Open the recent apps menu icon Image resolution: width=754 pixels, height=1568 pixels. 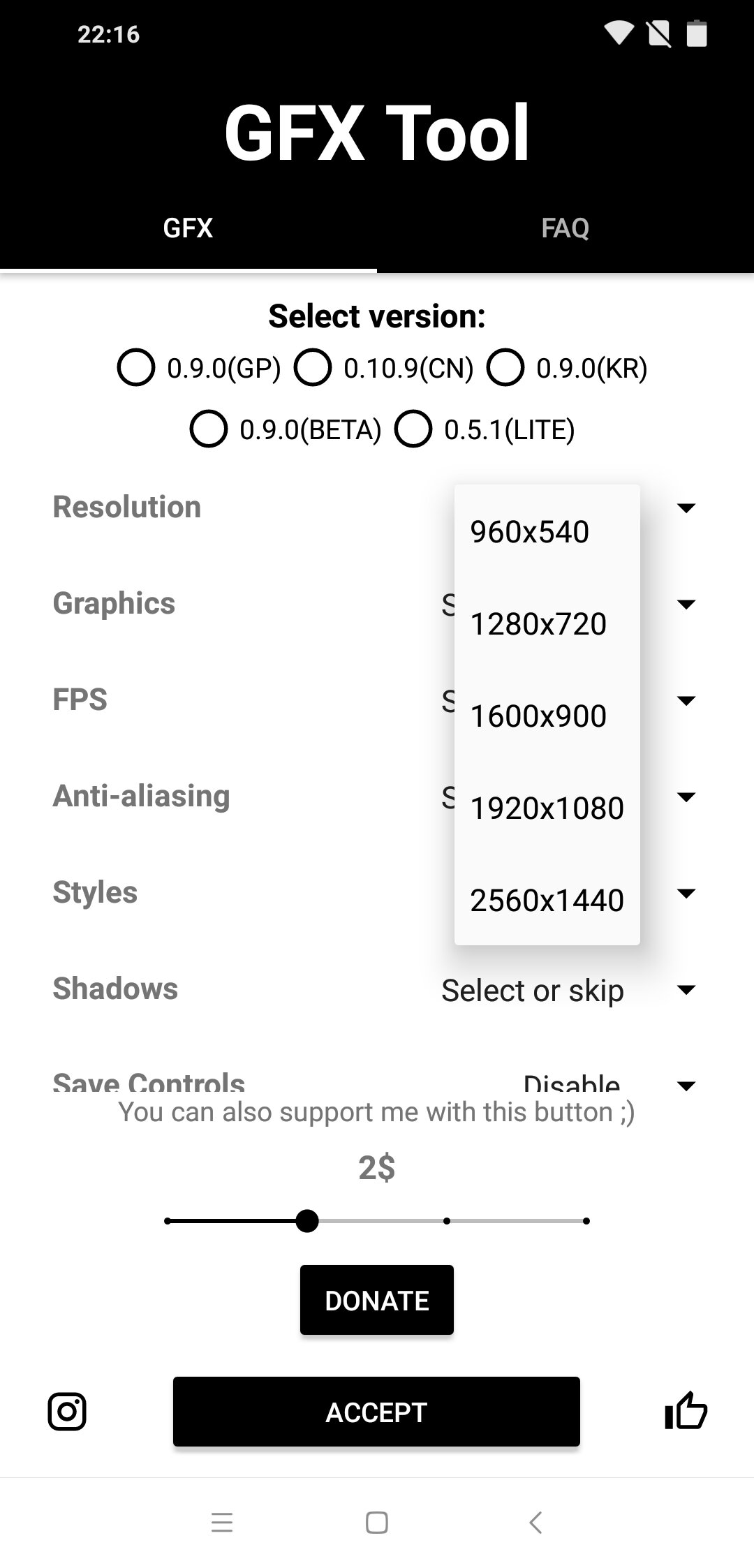pos(222,1522)
